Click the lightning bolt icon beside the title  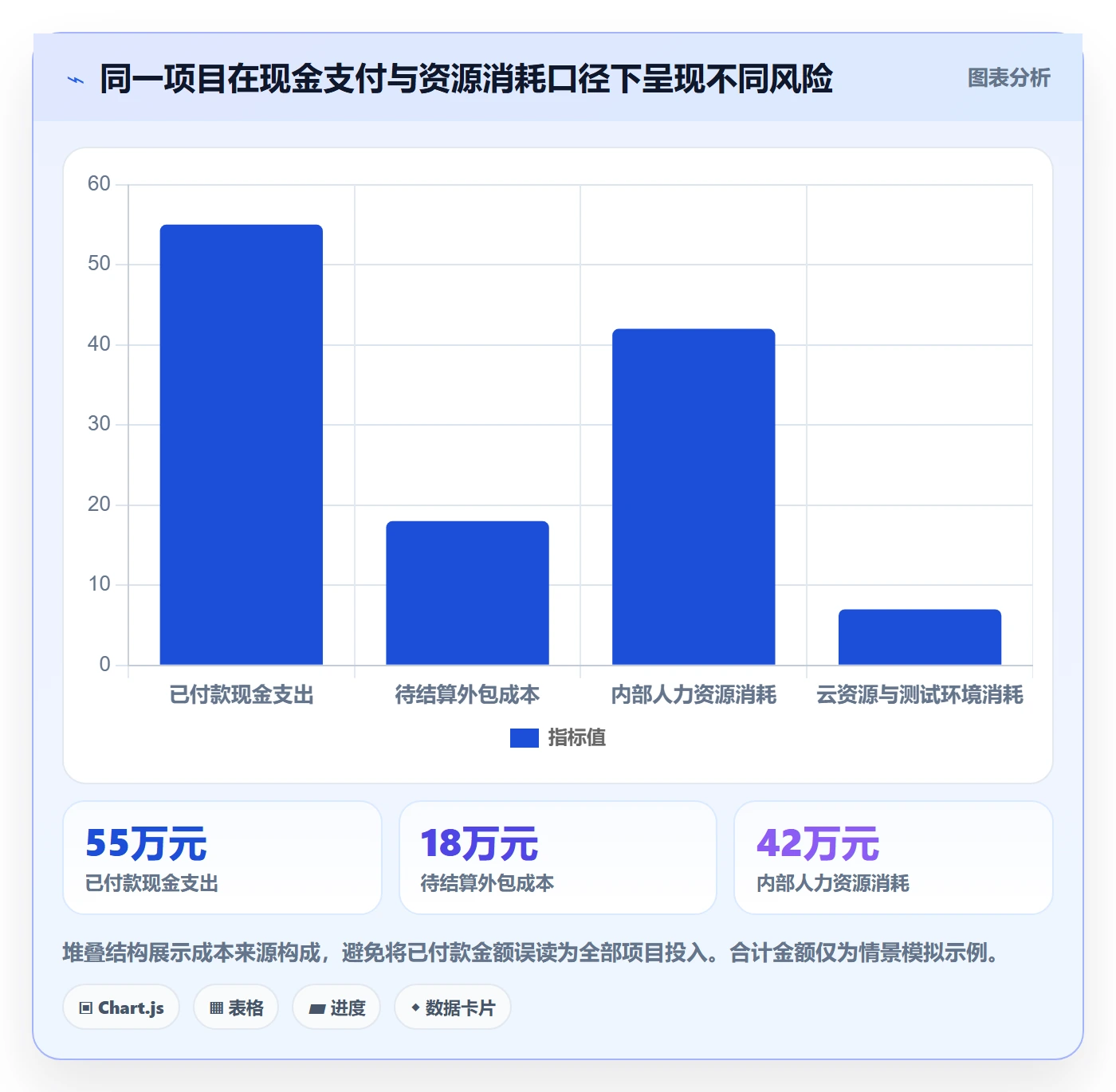click(x=76, y=80)
